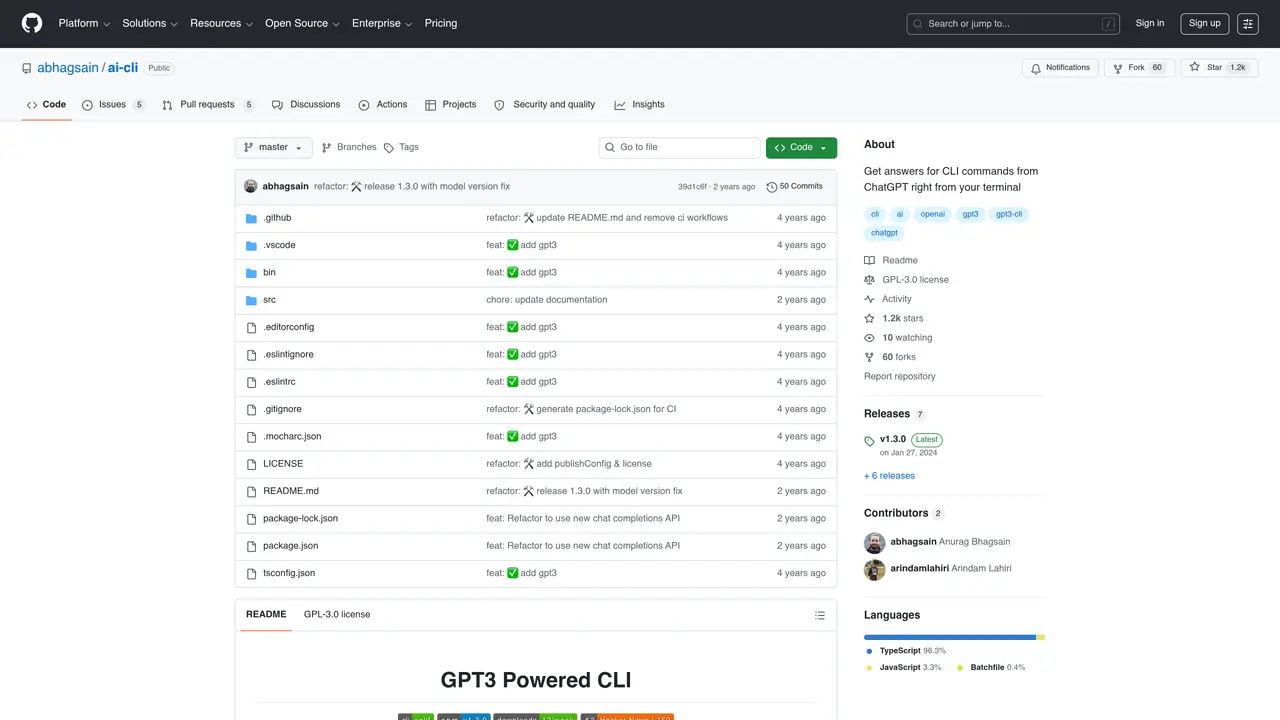Expand the Enterprise menu

coord(382,23)
